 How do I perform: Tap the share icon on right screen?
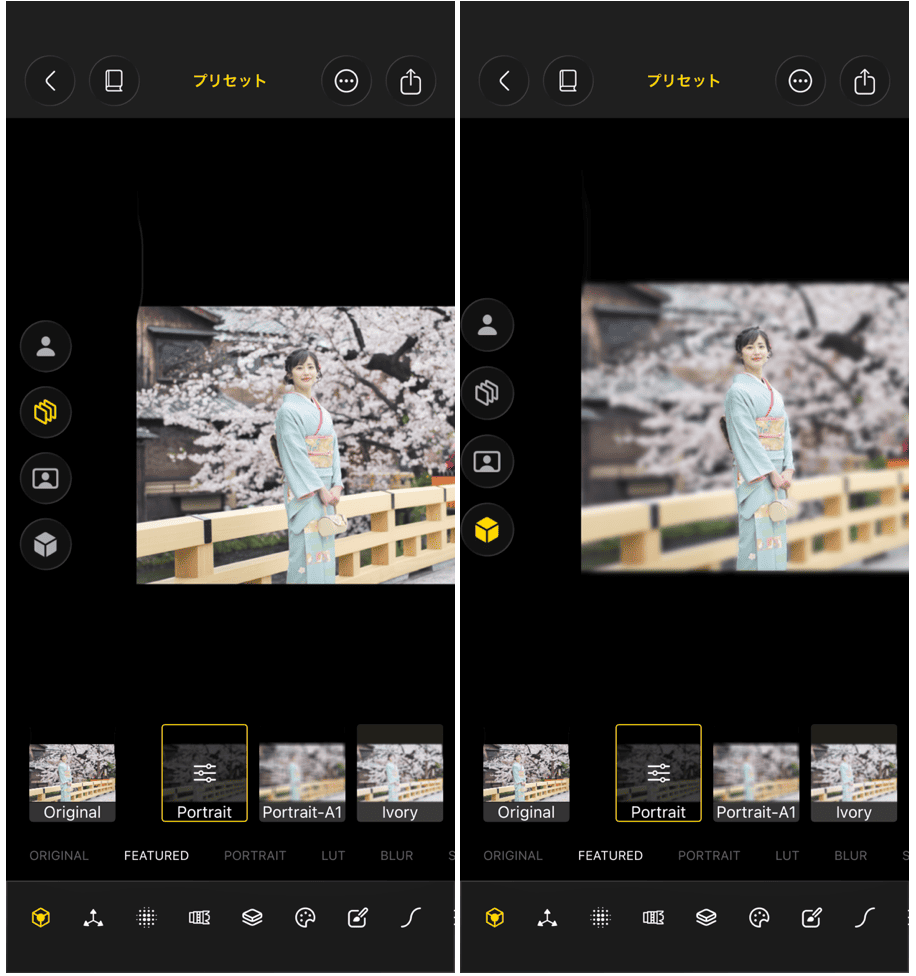coord(865,81)
